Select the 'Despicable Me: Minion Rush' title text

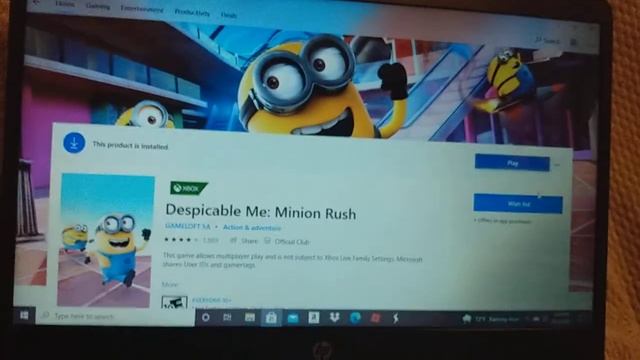click(x=260, y=211)
